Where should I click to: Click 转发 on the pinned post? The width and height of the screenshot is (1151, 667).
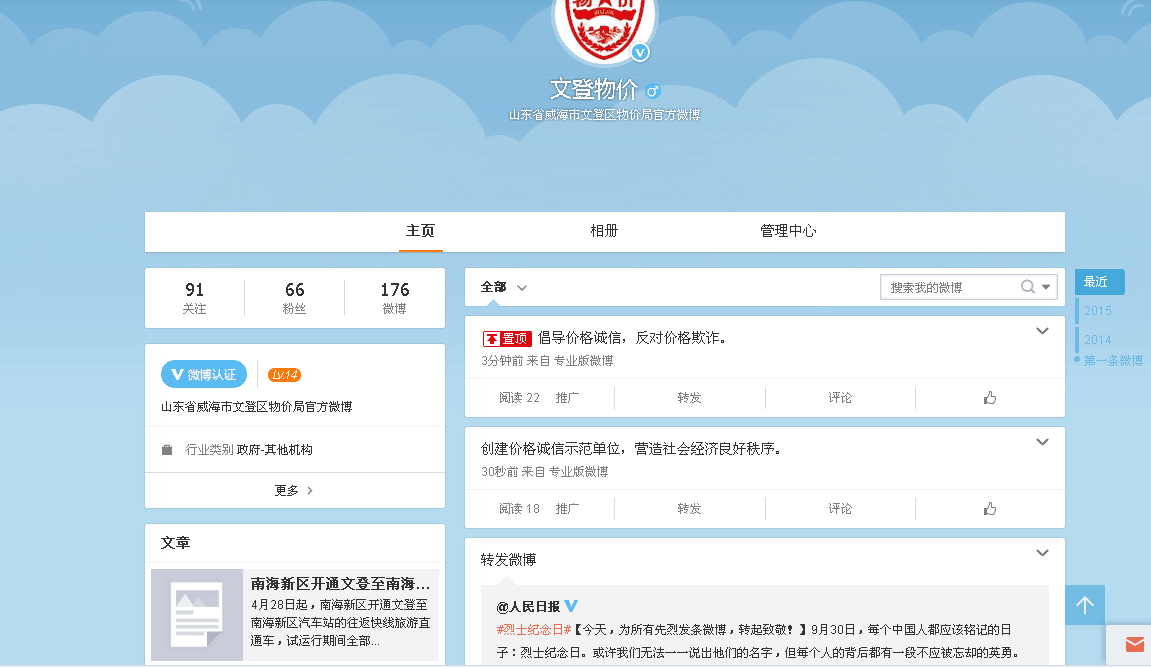click(x=689, y=398)
